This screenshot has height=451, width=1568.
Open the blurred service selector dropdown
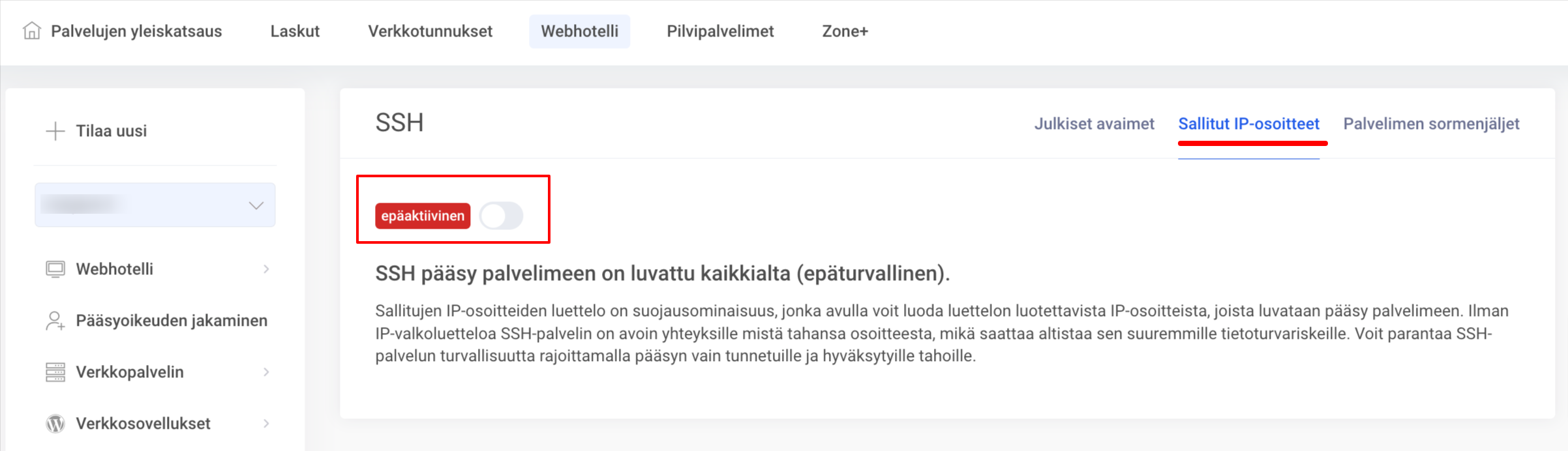(155, 205)
